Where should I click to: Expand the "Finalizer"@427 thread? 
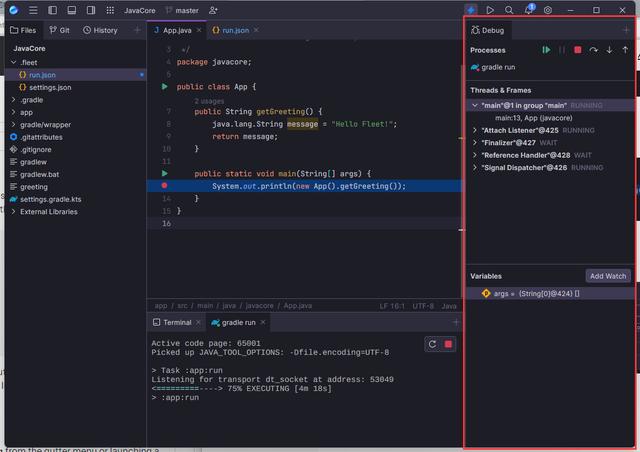click(x=475, y=143)
